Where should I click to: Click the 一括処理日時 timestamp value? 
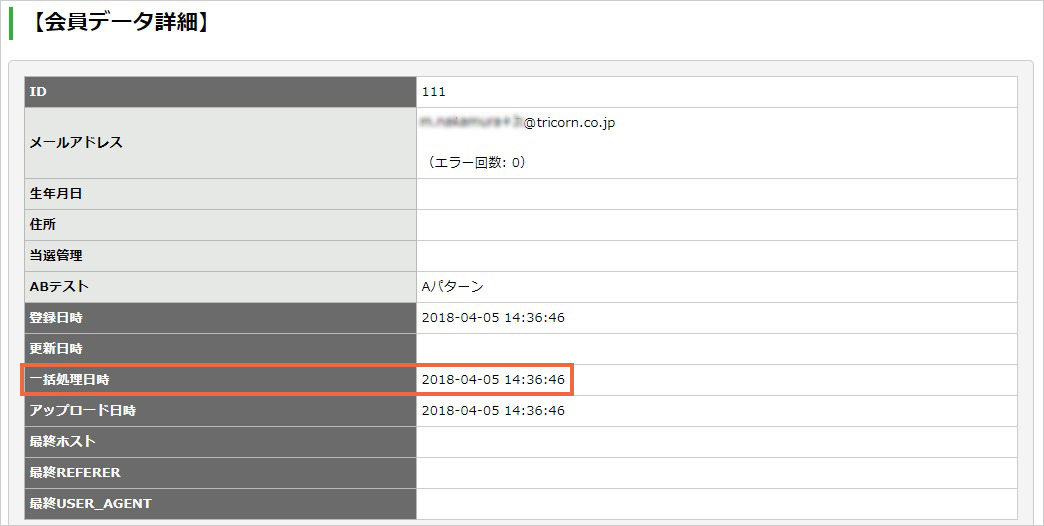(493, 380)
